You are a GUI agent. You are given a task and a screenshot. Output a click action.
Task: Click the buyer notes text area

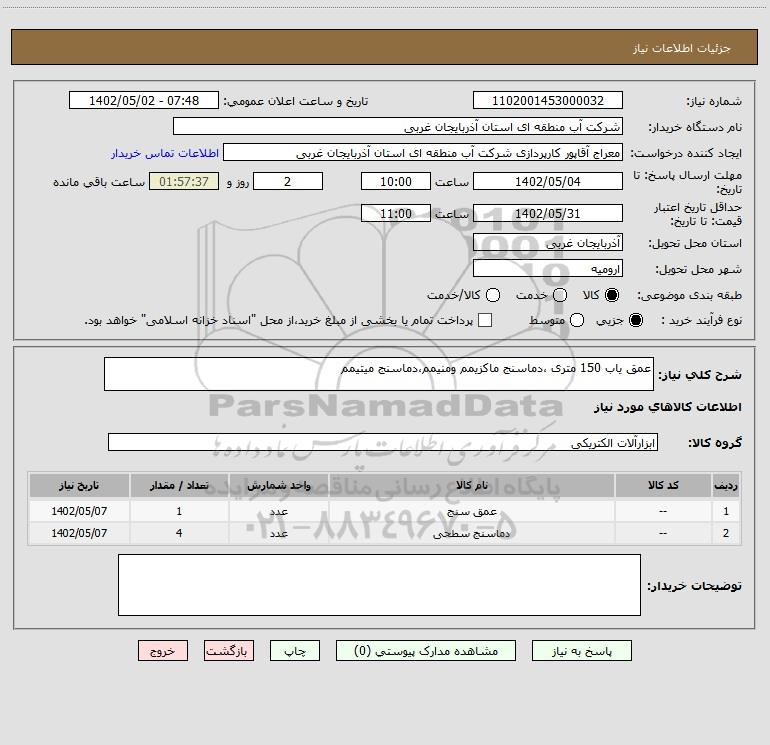tap(379, 585)
